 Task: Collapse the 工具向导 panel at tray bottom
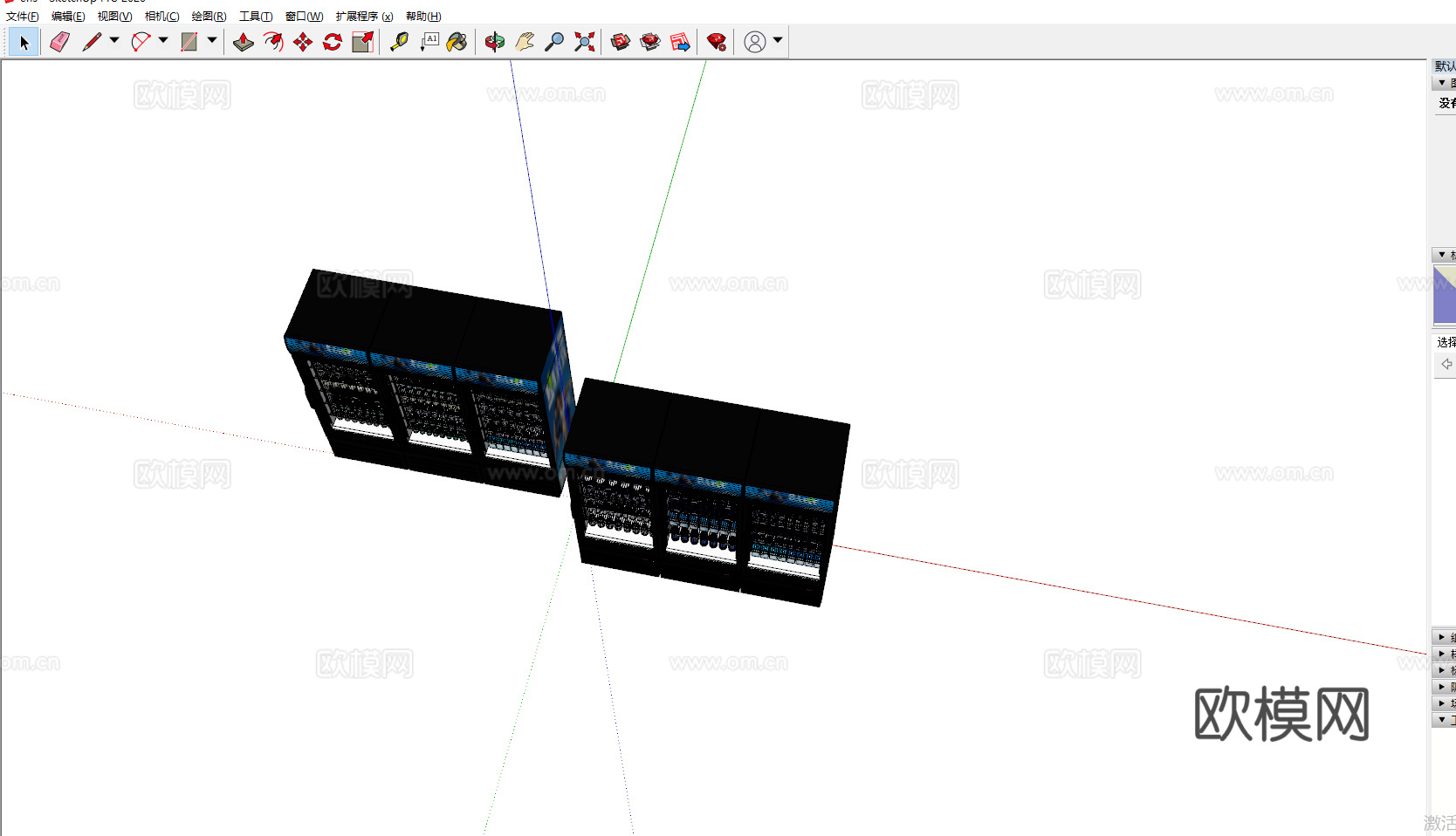point(1445,720)
